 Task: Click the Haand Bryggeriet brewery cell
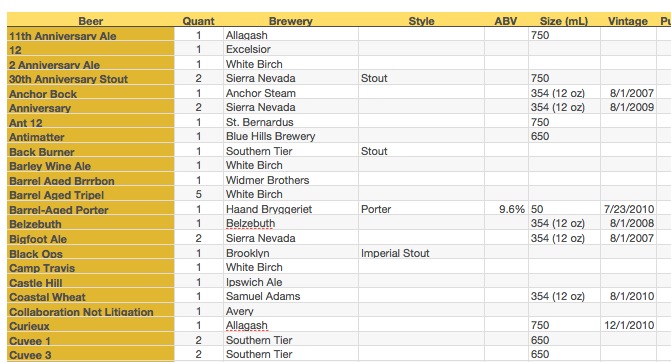point(291,209)
